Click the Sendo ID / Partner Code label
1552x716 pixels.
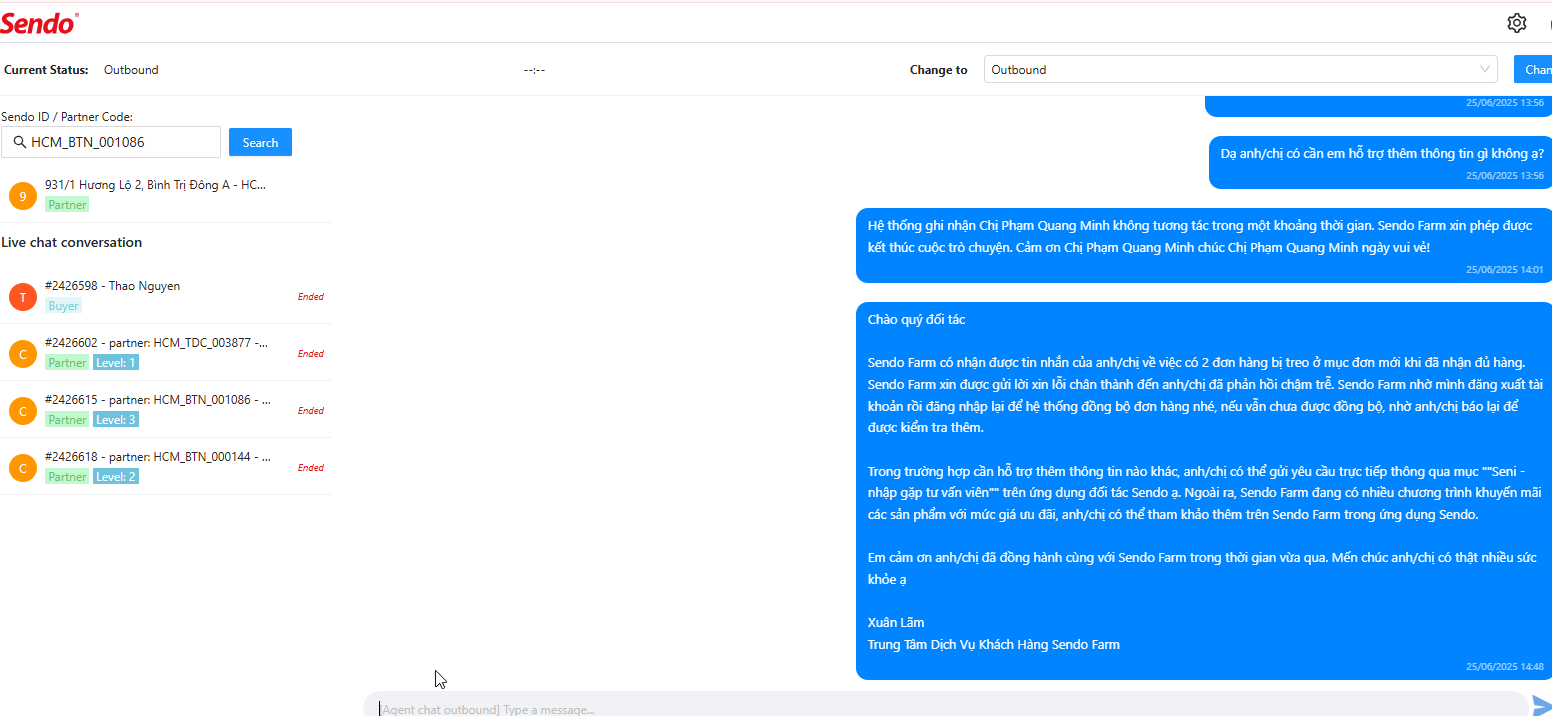pos(67,117)
